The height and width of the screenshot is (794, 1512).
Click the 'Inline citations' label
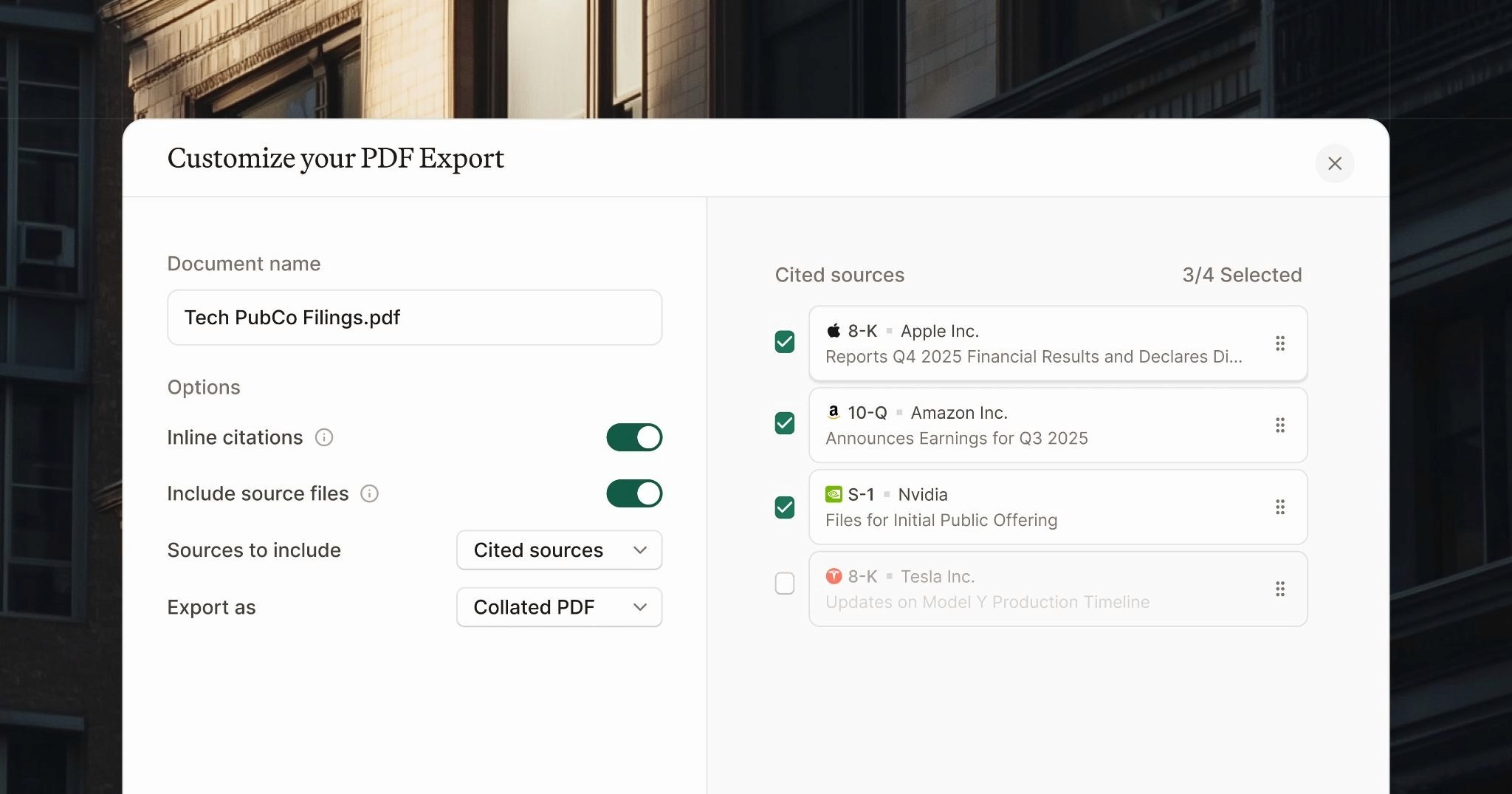(235, 437)
